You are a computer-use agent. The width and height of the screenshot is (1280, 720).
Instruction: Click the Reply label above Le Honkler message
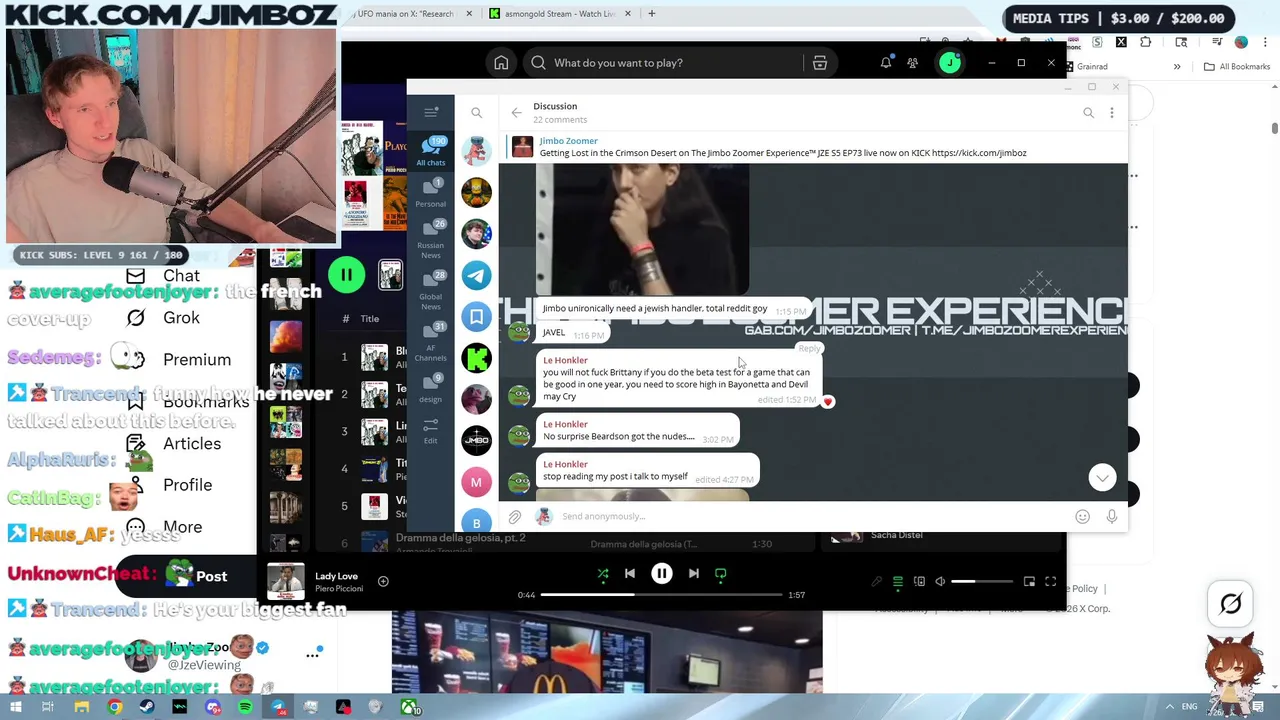(x=809, y=349)
